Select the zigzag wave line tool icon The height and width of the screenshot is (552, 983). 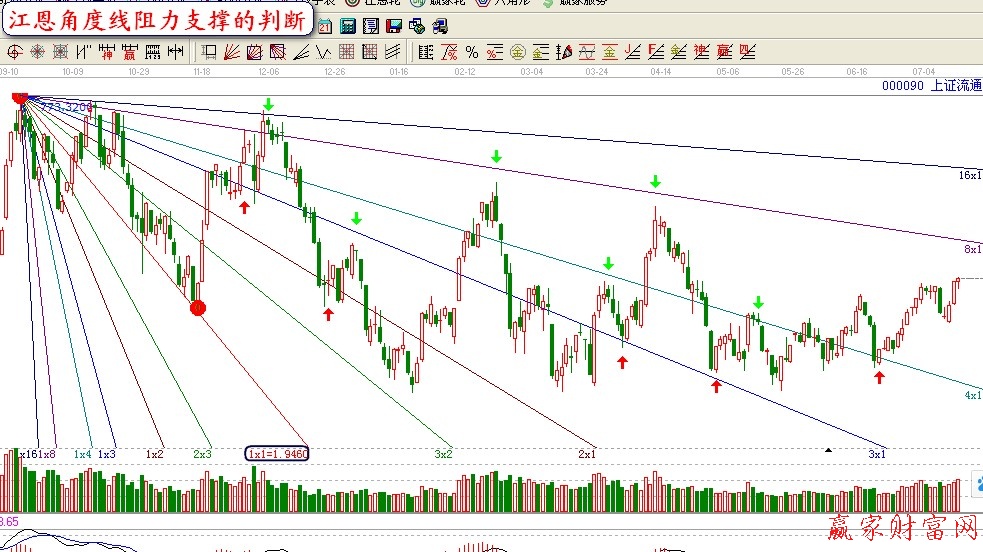click(x=322, y=52)
